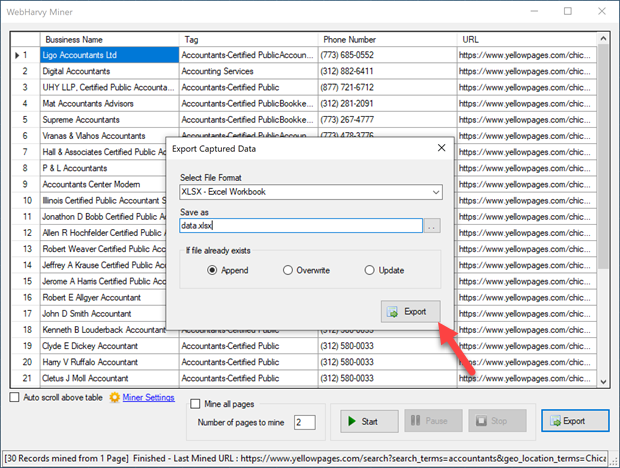Click the browse button next to Save as
The height and width of the screenshot is (468, 620).
pos(432,226)
